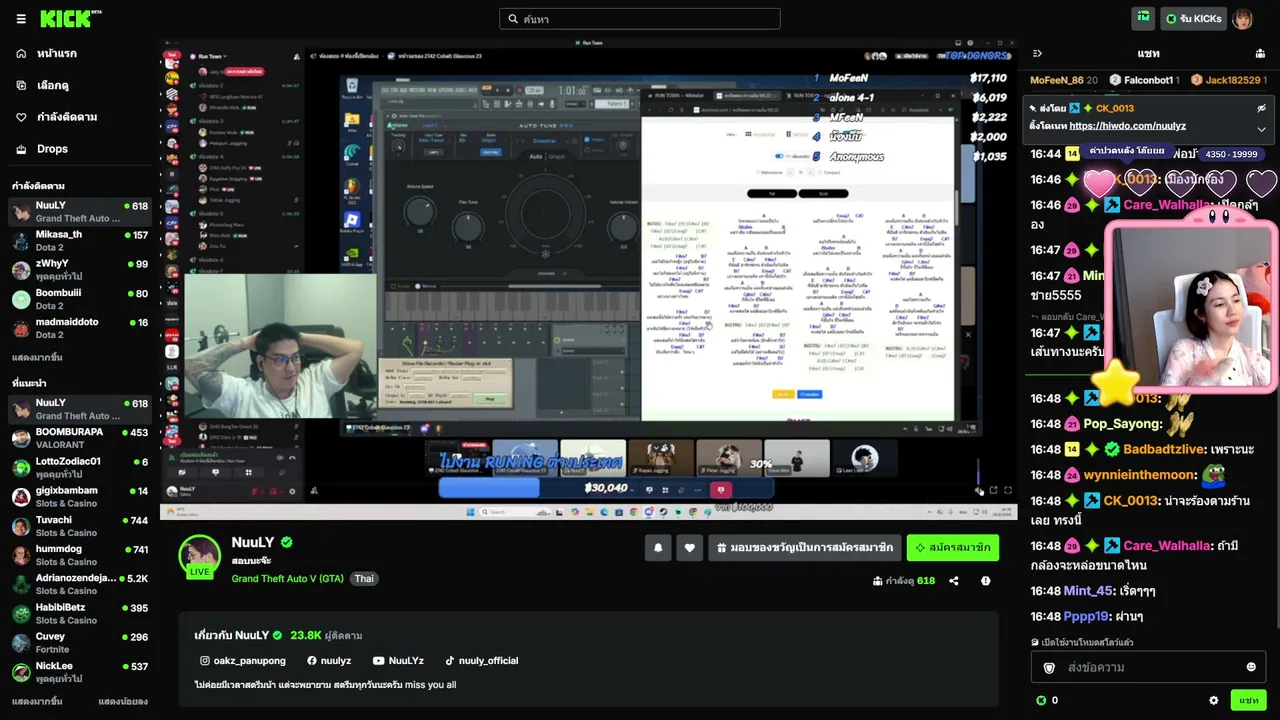
Task: Send message with green แชท button
Action: 1249,701
